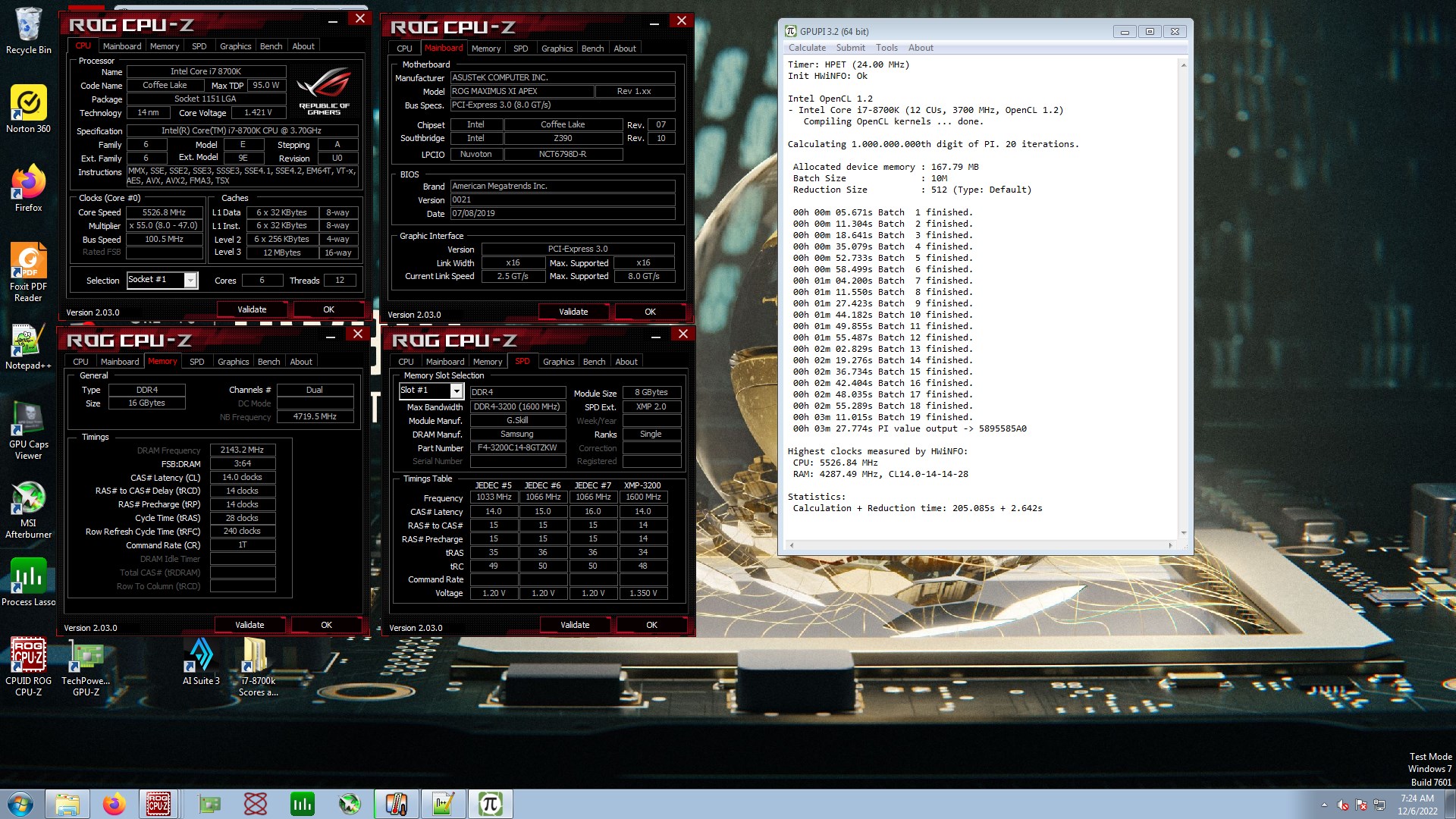Viewport: 1456px width, 819px height.
Task: Open the Recycle Bin desktop icon
Action: (x=28, y=31)
